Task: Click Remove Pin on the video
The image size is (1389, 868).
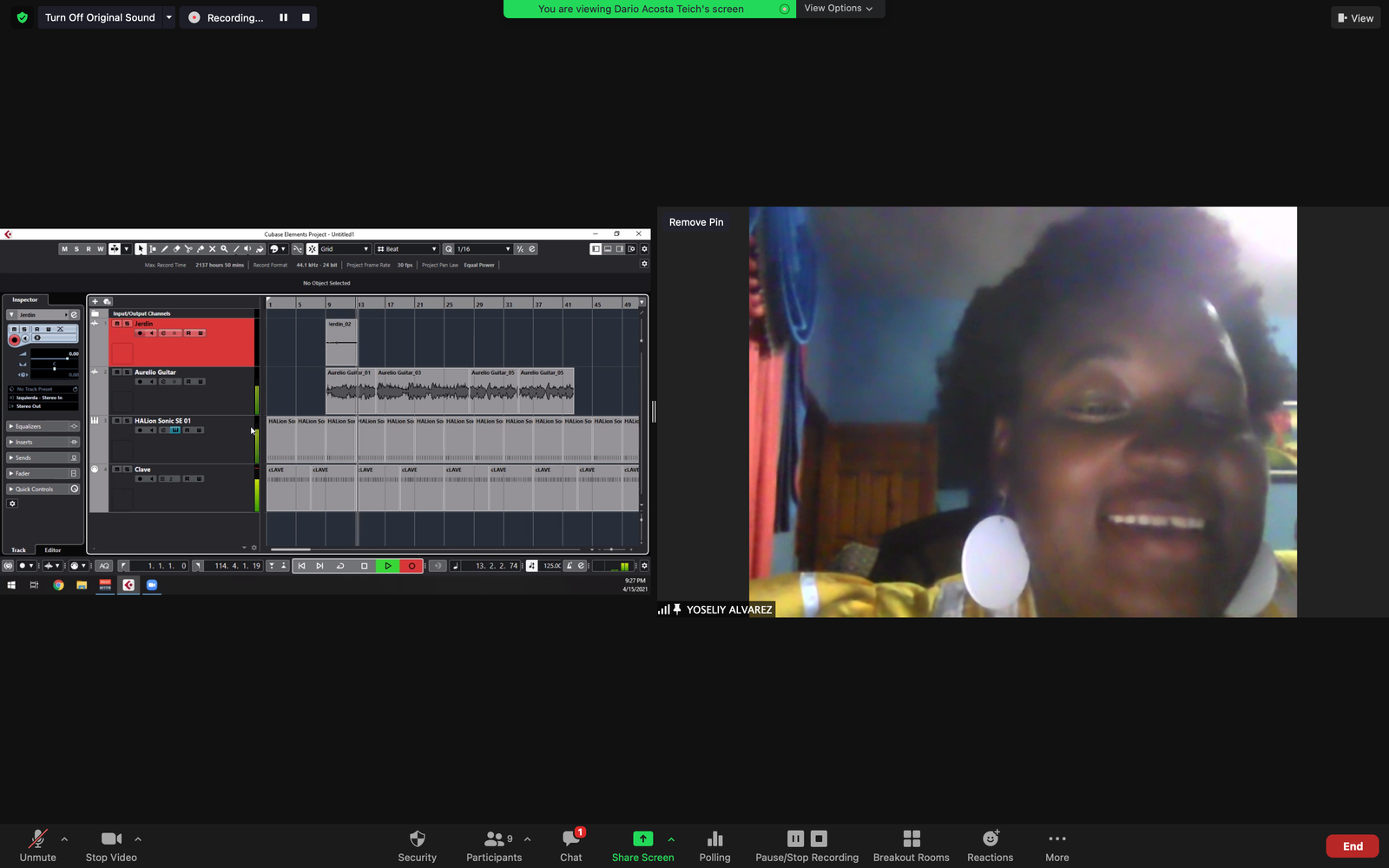Action: (696, 222)
